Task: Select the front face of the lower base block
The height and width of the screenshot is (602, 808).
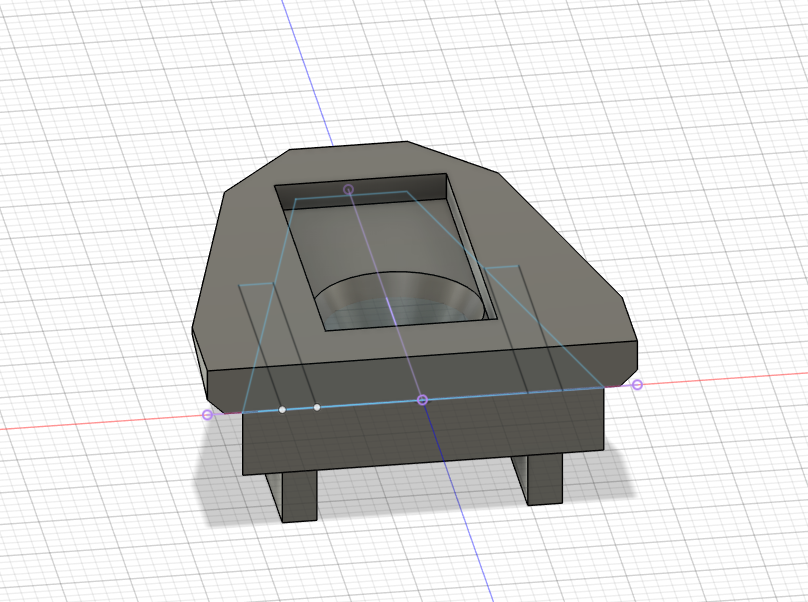Action: click(423, 433)
